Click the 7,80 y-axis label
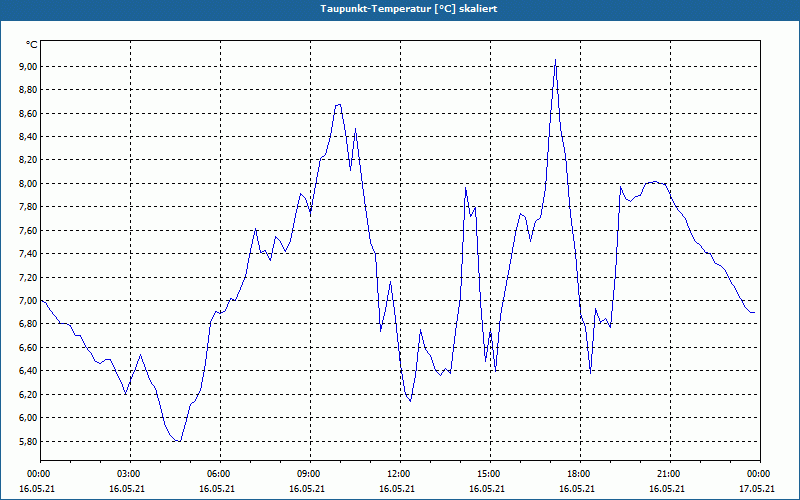This screenshot has width=800, height=500. tap(28, 207)
